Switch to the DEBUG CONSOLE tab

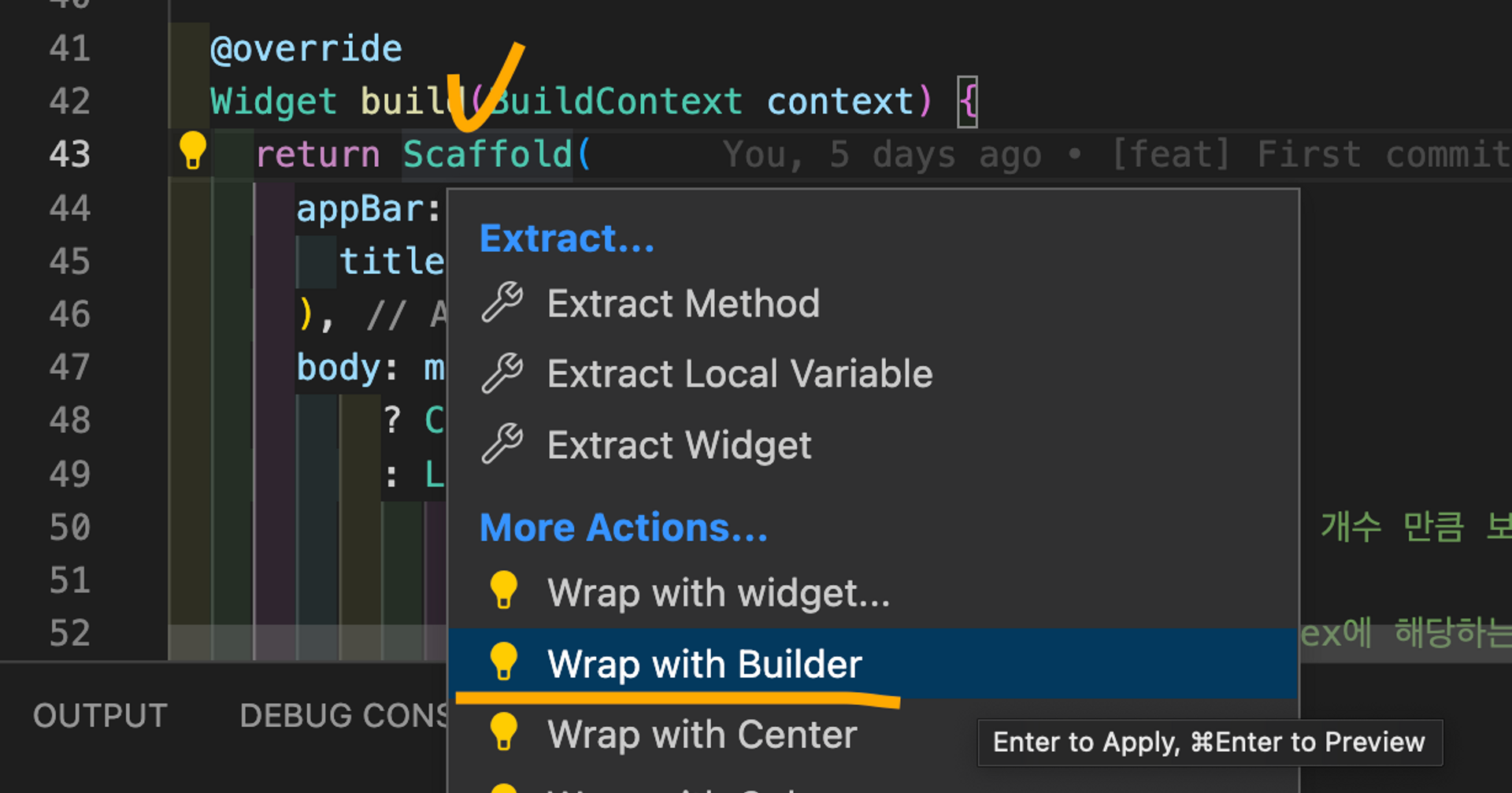344,716
